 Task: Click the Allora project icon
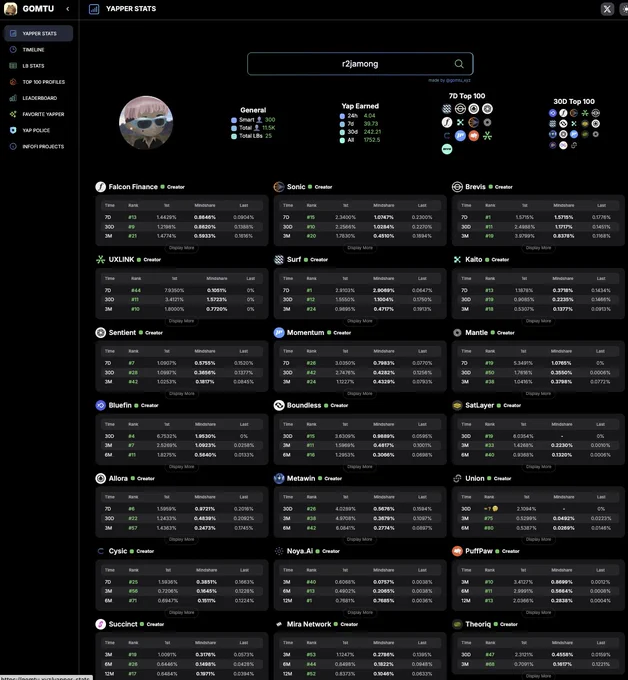pos(101,478)
